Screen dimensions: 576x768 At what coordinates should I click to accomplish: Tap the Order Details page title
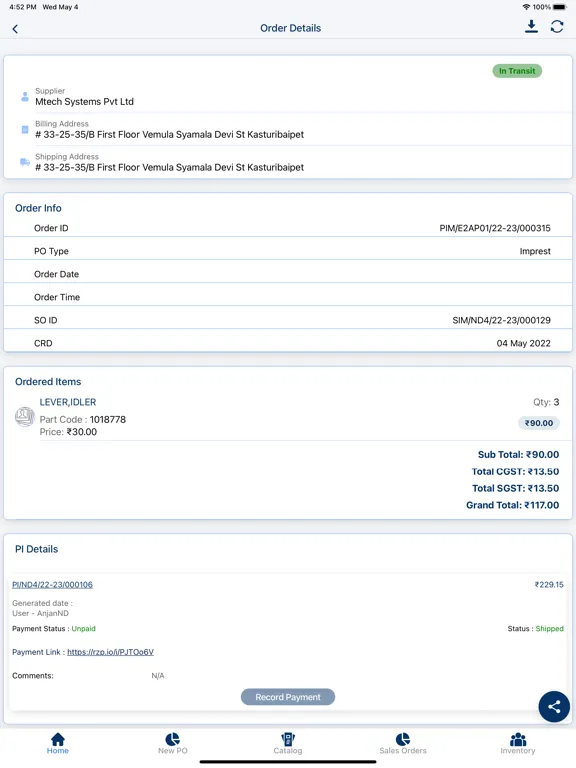click(290, 28)
